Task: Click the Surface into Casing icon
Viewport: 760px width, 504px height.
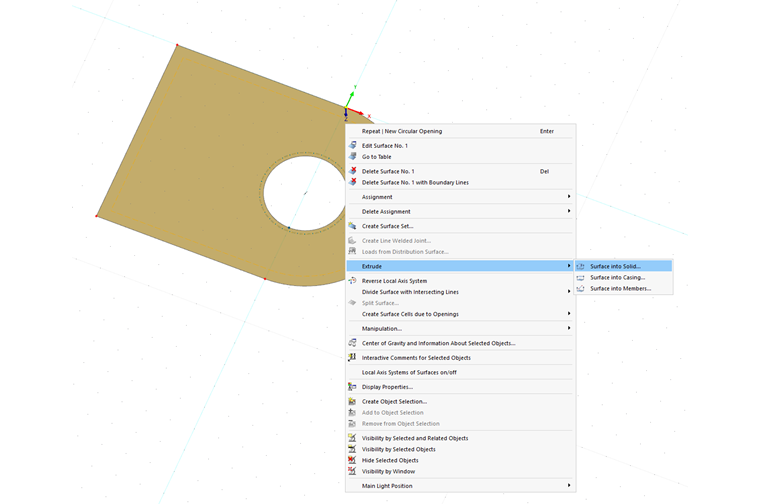Action: pos(581,277)
